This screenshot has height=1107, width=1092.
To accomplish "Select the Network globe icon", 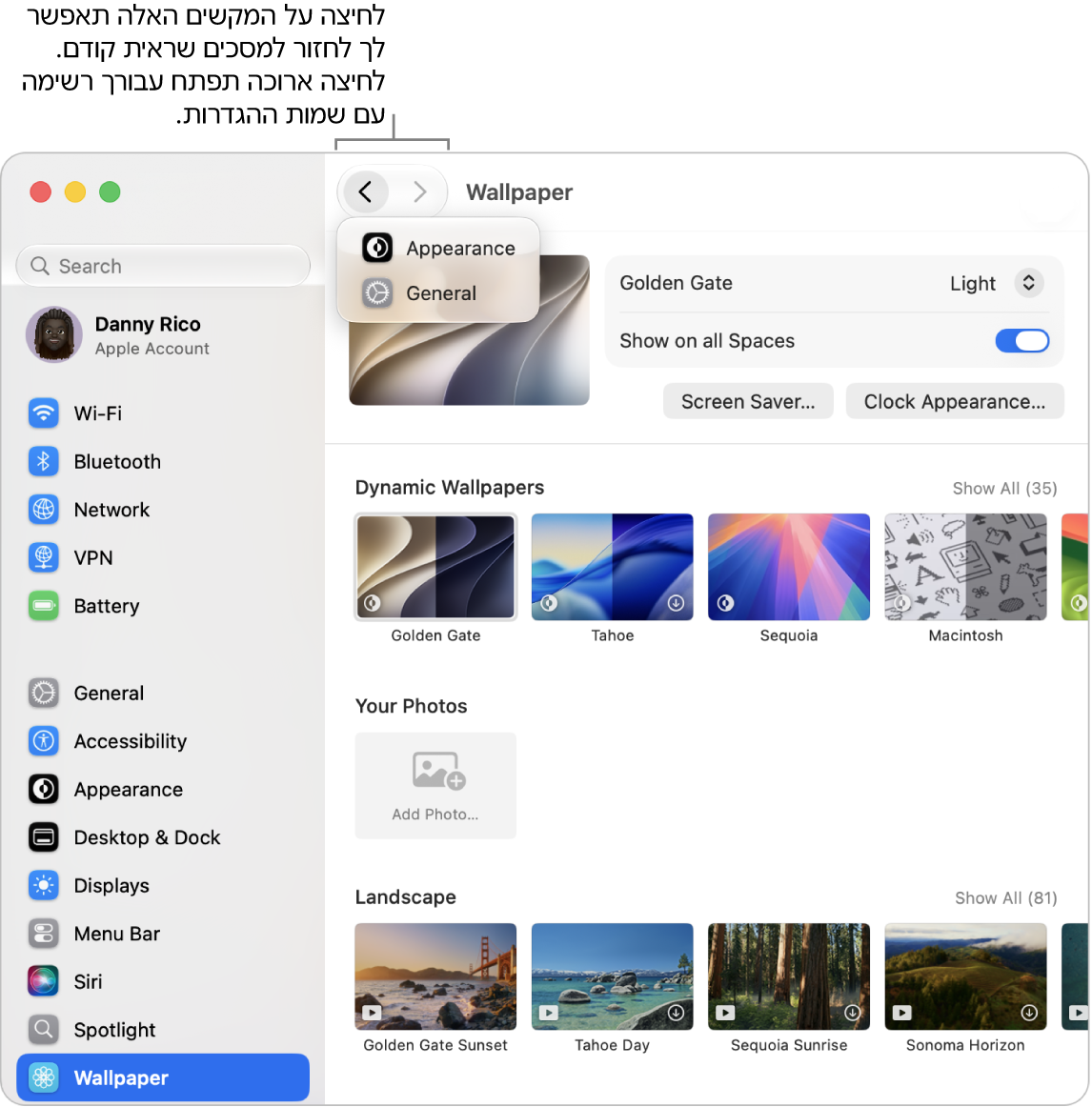I will click(43, 509).
